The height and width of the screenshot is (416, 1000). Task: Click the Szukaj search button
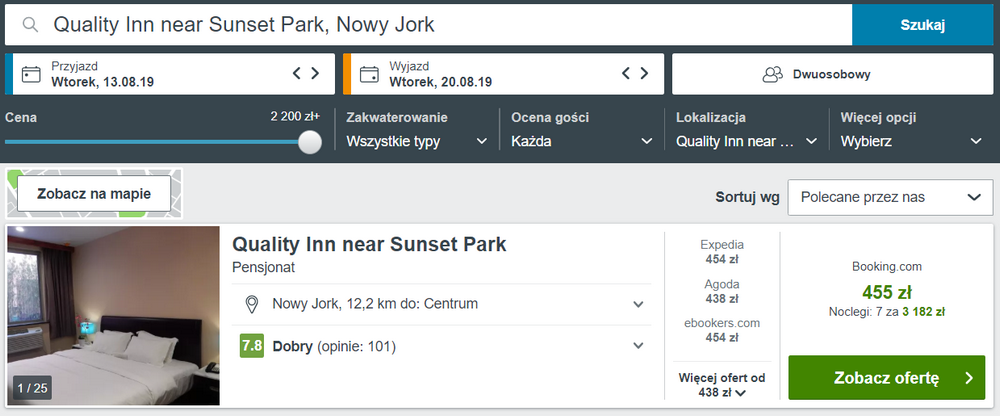(x=922, y=25)
